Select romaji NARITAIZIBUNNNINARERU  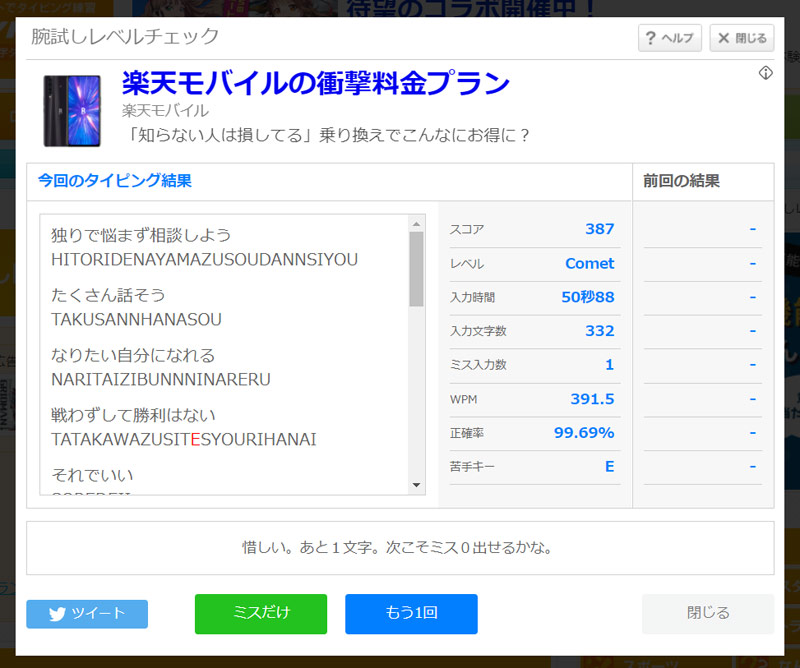coord(161,380)
